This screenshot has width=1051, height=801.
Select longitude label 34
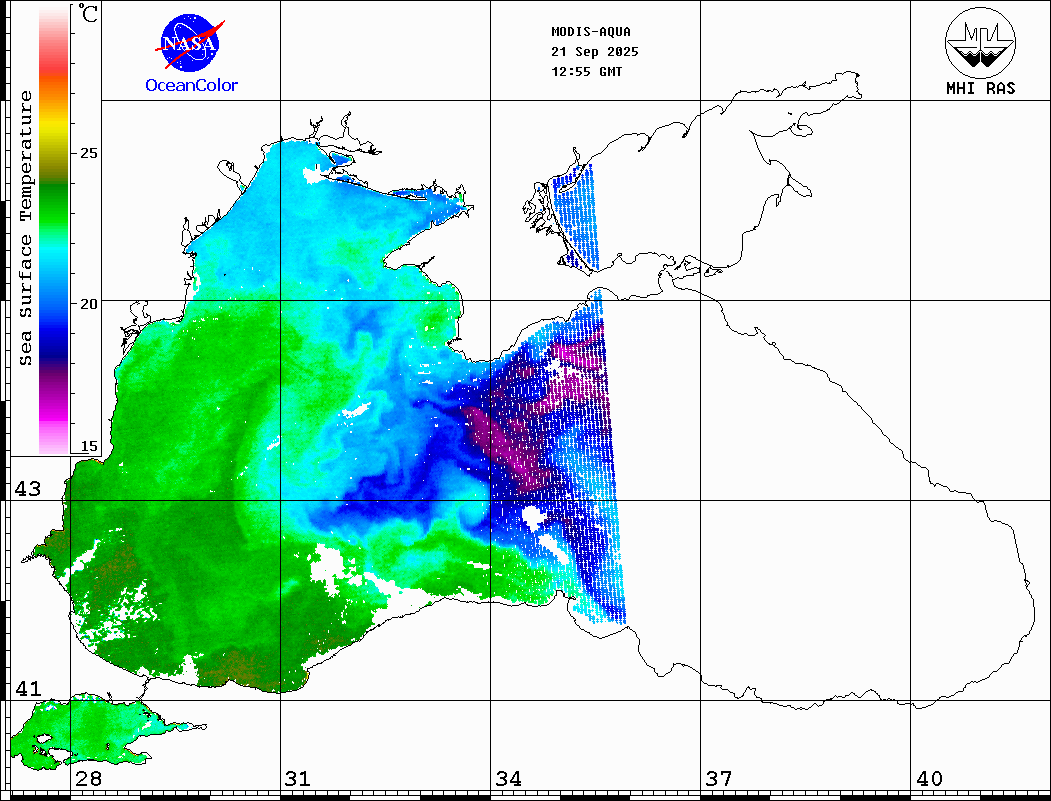coord(507,778)
